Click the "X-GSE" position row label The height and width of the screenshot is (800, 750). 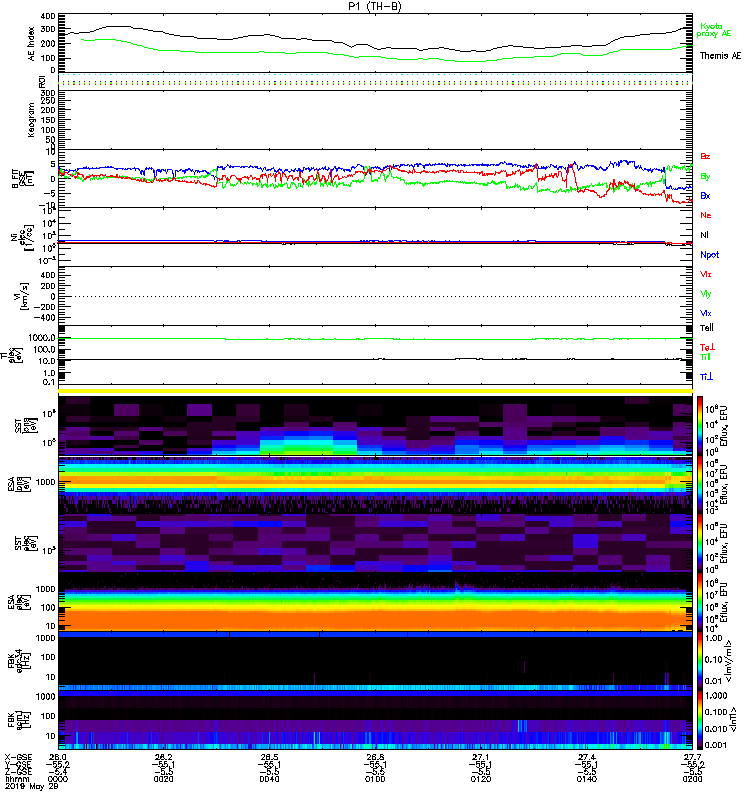[x=18, y=757]
